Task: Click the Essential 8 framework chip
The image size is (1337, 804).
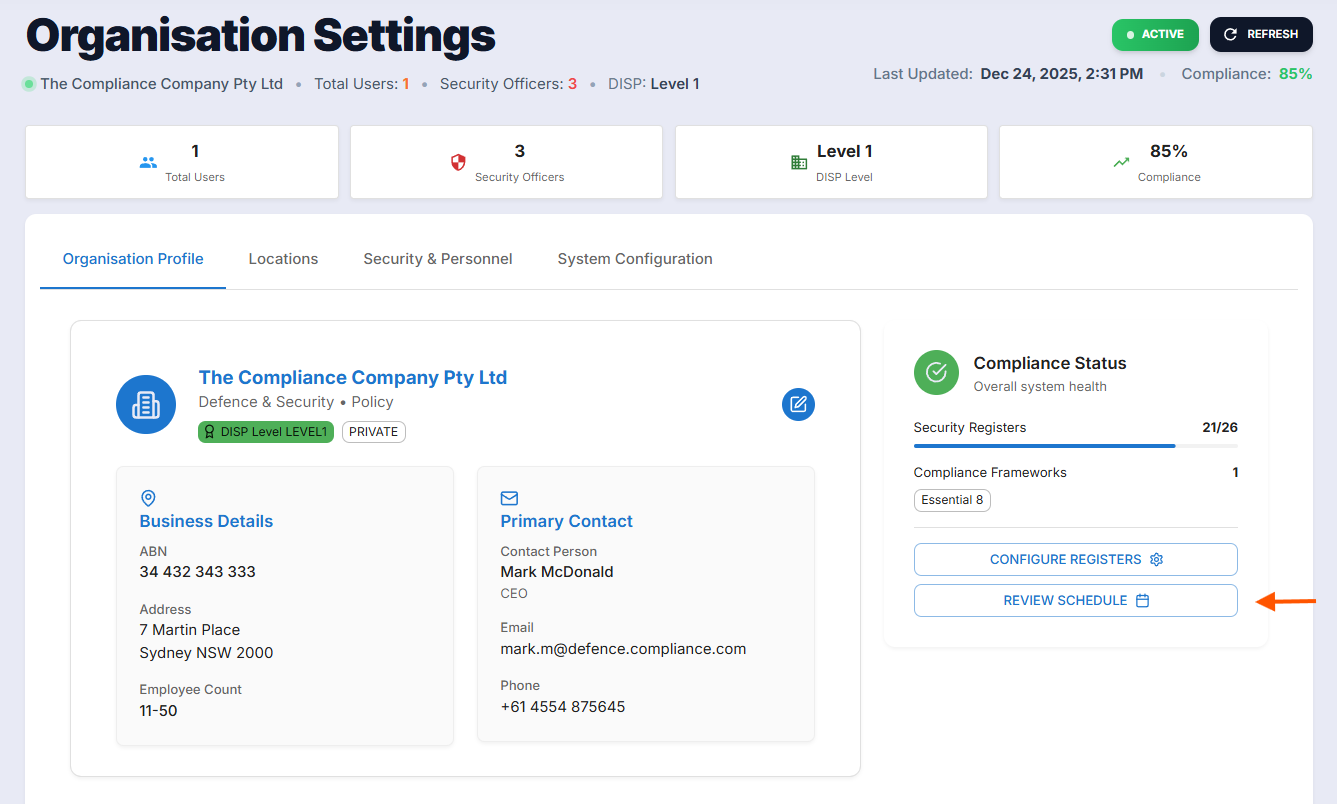Action: tap(951, 500)
